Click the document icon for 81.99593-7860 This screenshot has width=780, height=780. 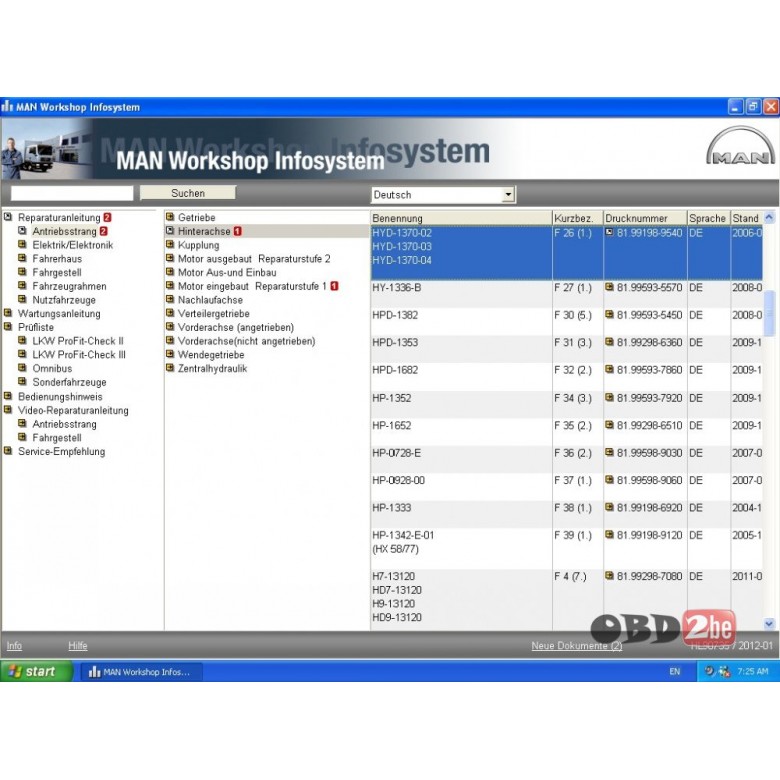pos(609,369)
